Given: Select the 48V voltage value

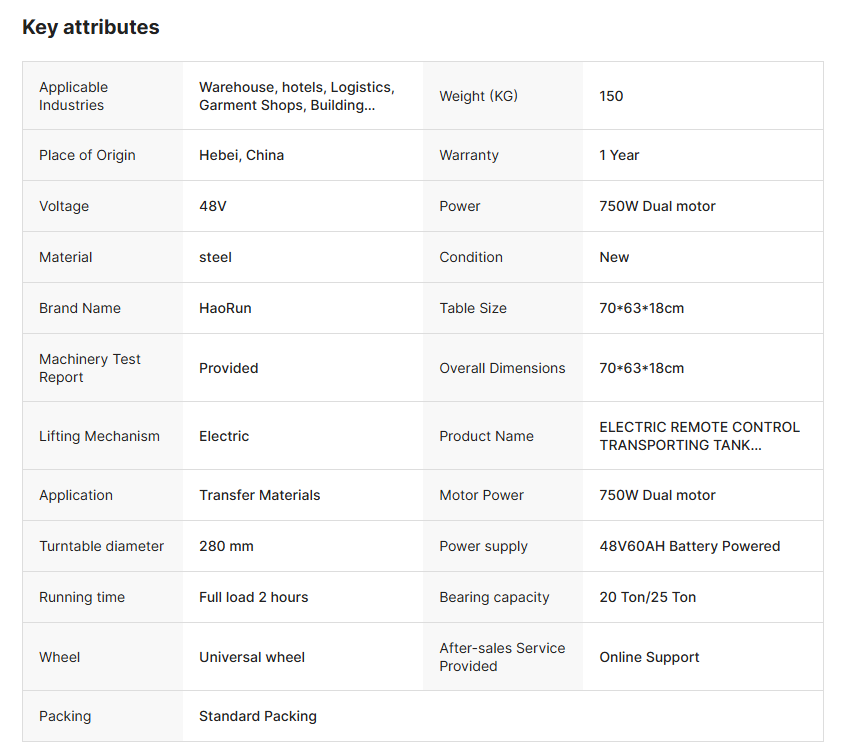Looking at the screenshot, I should (213, 206).
